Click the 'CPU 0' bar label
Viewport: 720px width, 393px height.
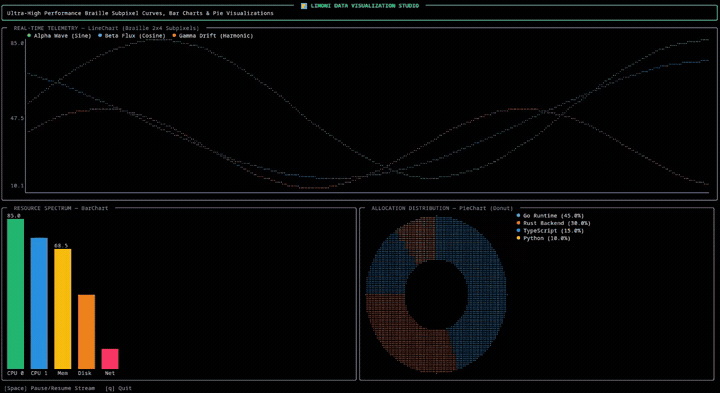coord(15,373)
